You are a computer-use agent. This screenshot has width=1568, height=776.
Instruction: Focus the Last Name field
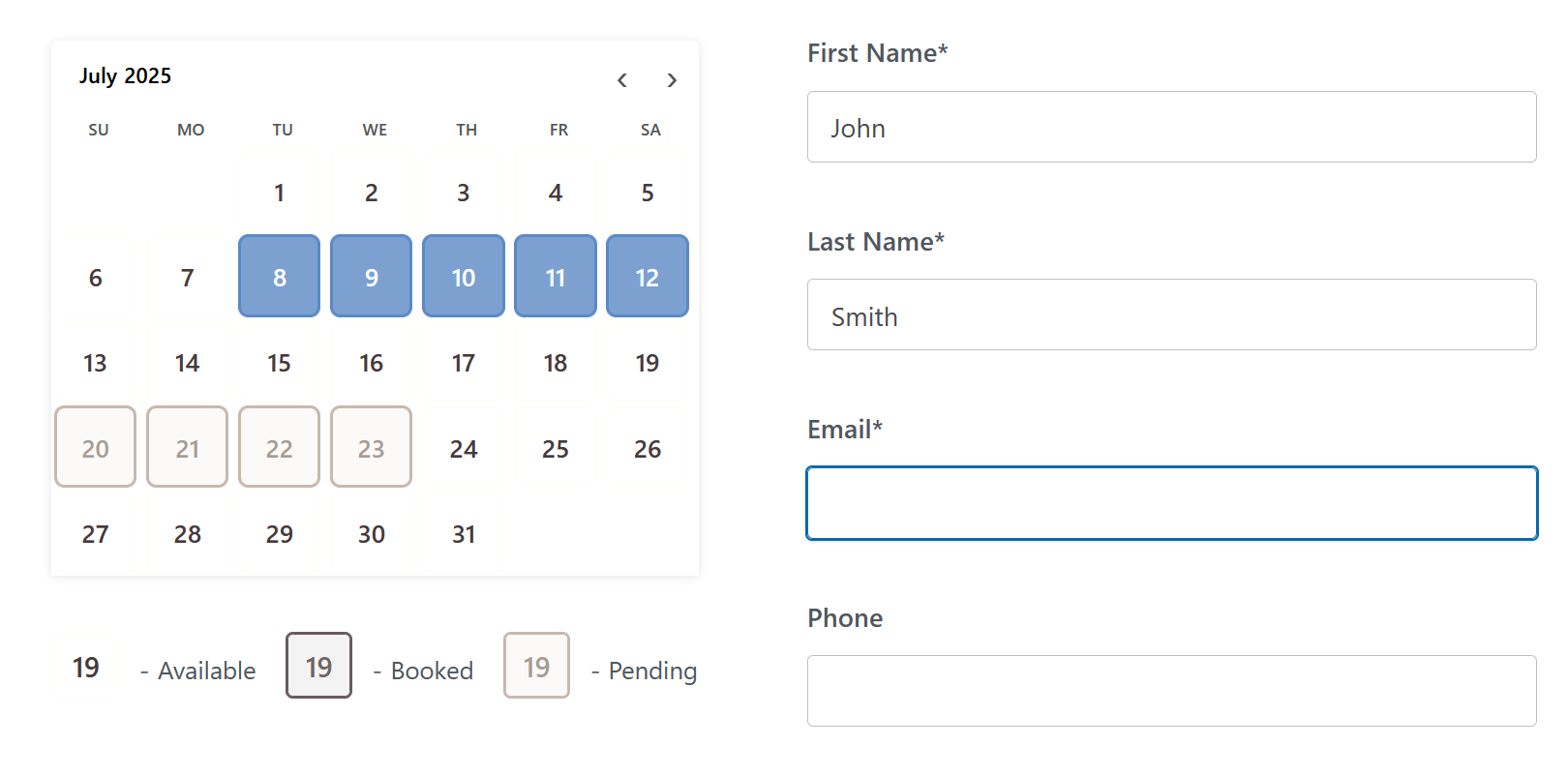pos(1171,314)
